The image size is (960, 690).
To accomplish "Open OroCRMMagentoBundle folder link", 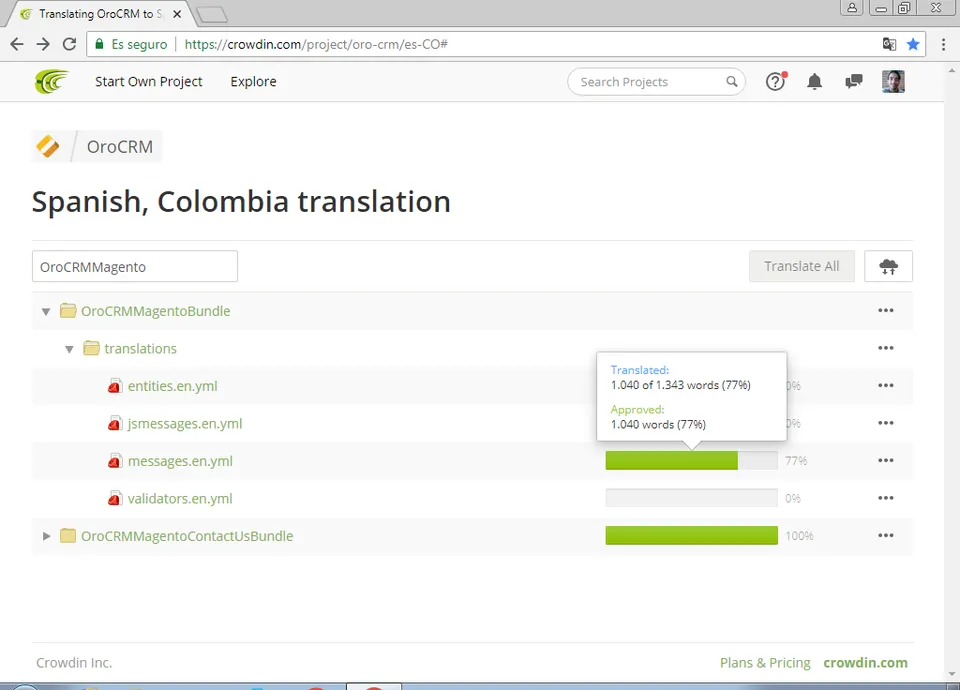I will click(156, 311).
